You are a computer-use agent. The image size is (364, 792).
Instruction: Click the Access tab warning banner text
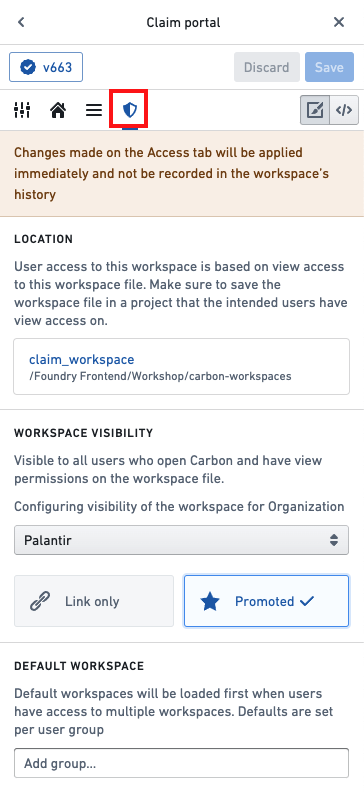pos(172,173)
